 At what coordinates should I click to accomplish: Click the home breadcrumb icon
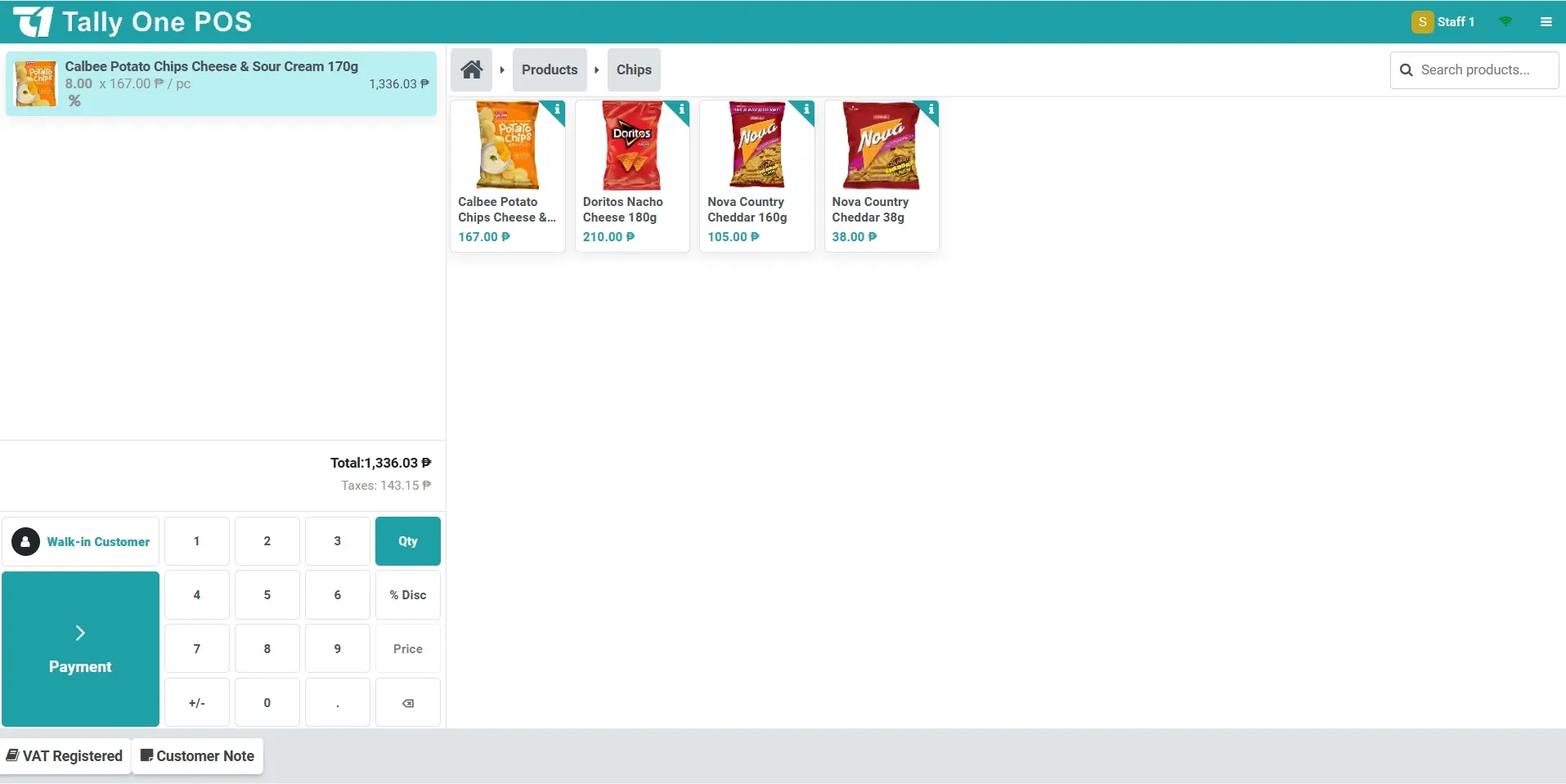pyautogui.click(x=471, y=69)
